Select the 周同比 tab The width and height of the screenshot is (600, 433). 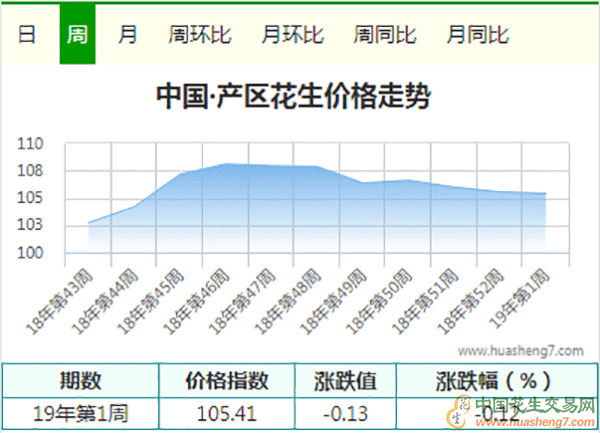[x=385, y=35]
